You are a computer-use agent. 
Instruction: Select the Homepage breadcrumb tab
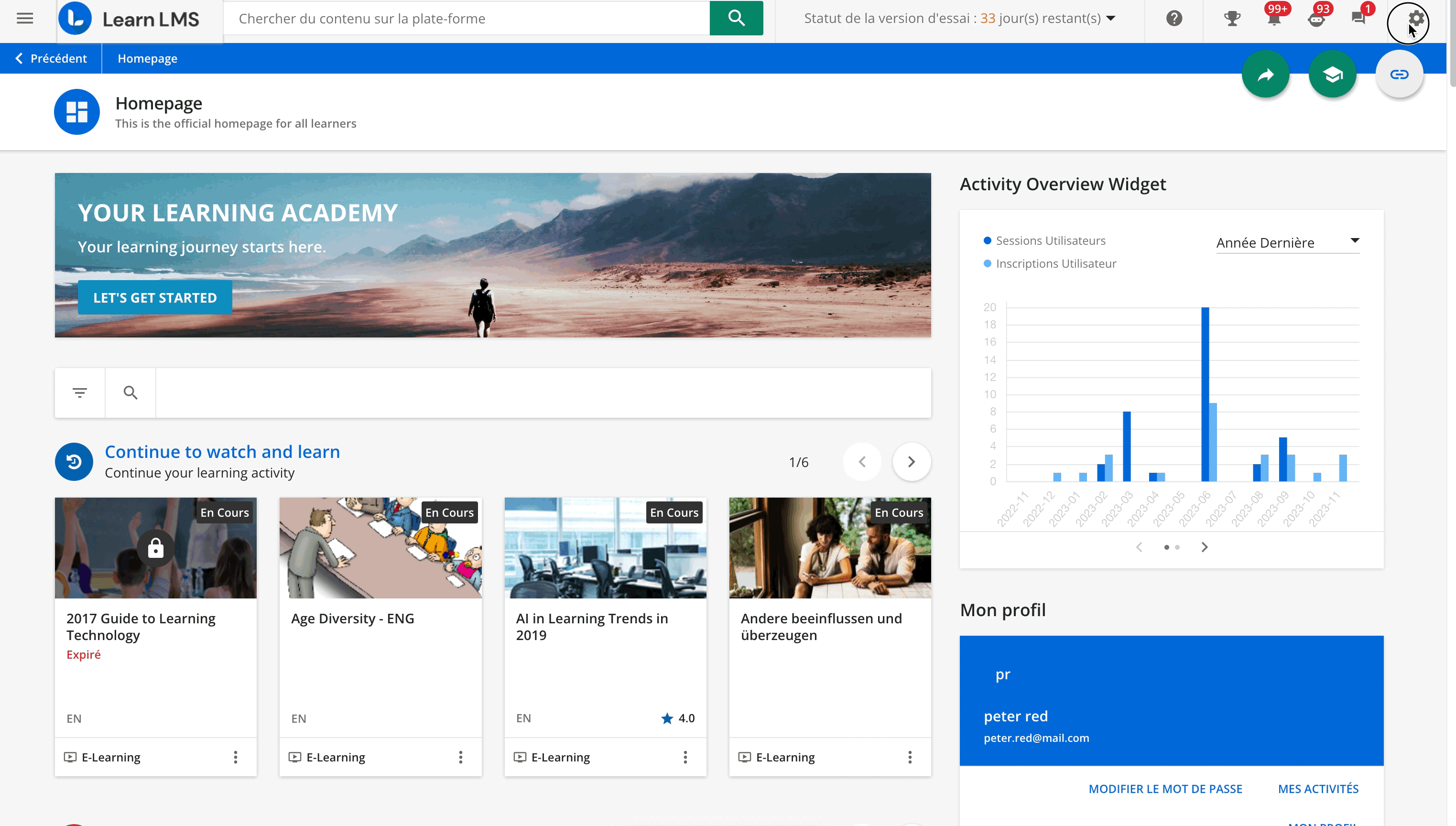[148, 58]
